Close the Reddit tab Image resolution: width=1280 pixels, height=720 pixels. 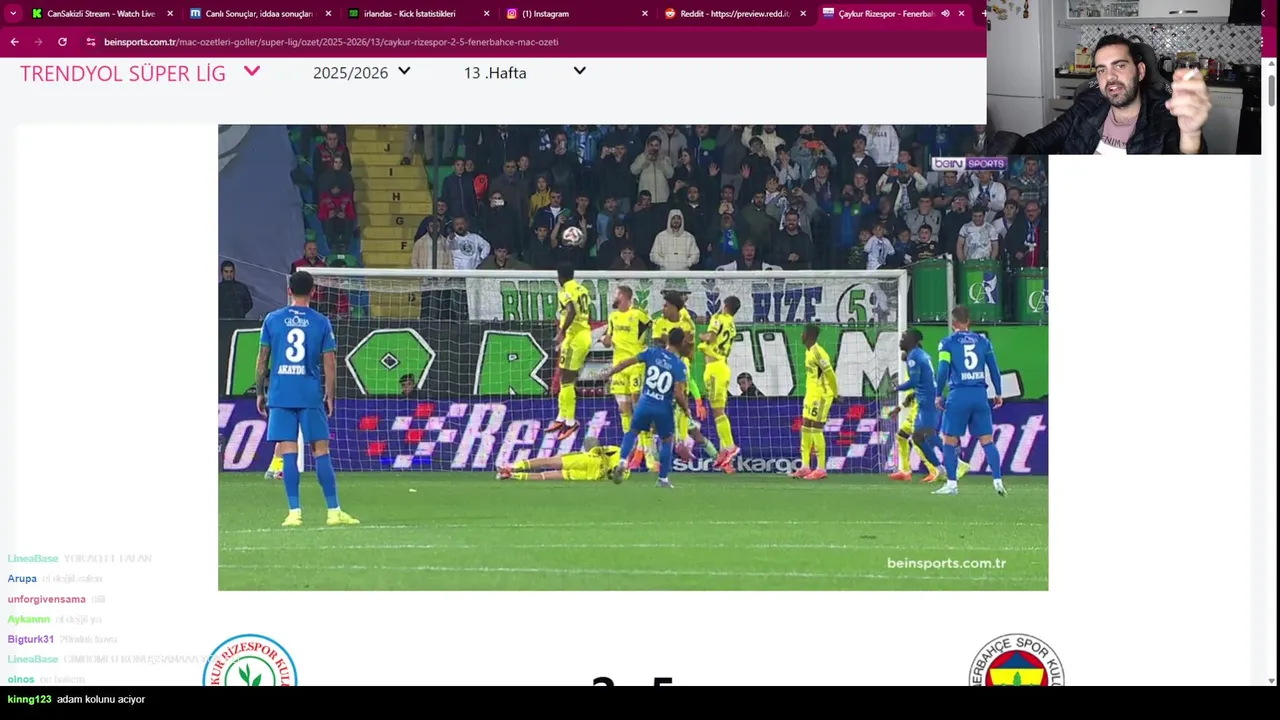pyautogui.click(x=802, y=14)
